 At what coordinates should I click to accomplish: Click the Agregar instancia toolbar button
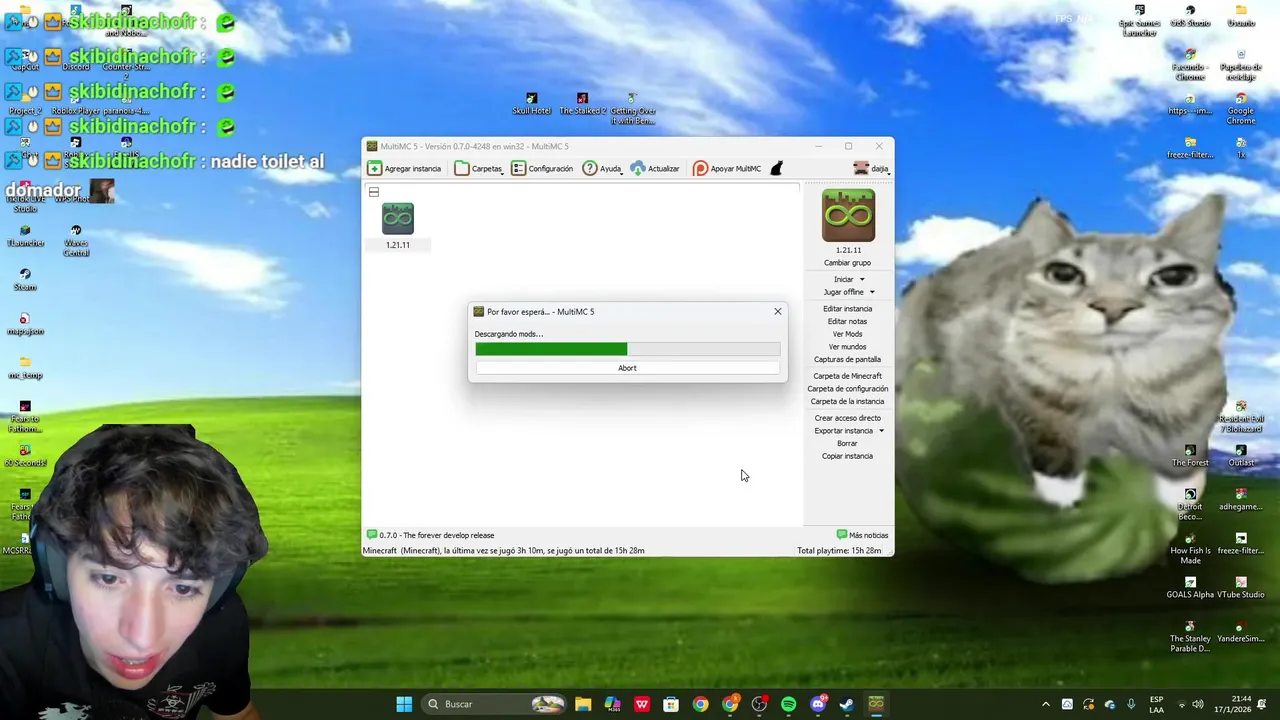click(404, 169)
